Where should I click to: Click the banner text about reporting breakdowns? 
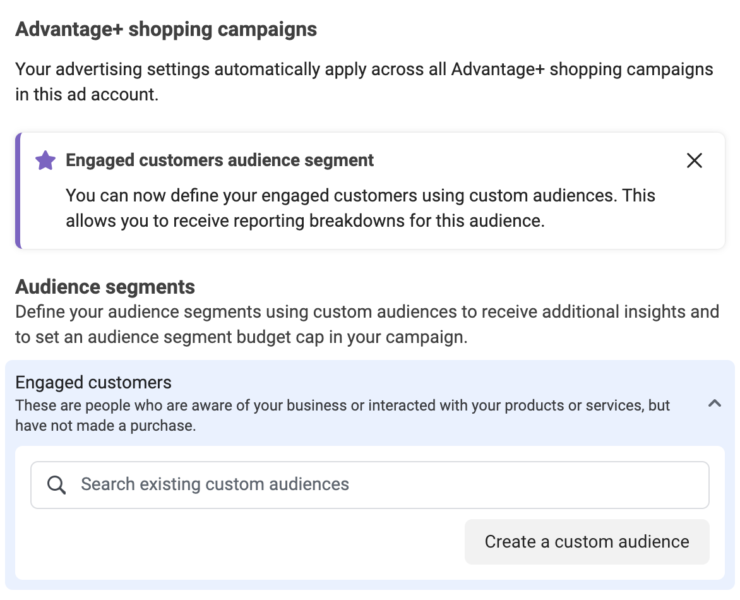coord(360,208)
